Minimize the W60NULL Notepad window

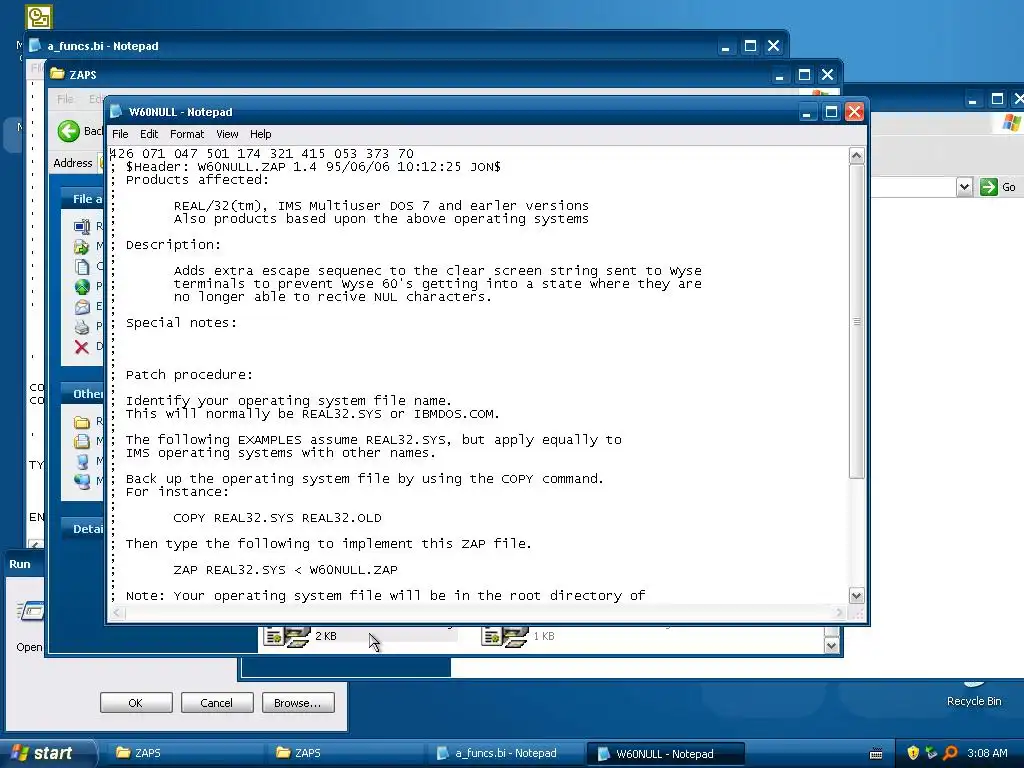point(807,112)
